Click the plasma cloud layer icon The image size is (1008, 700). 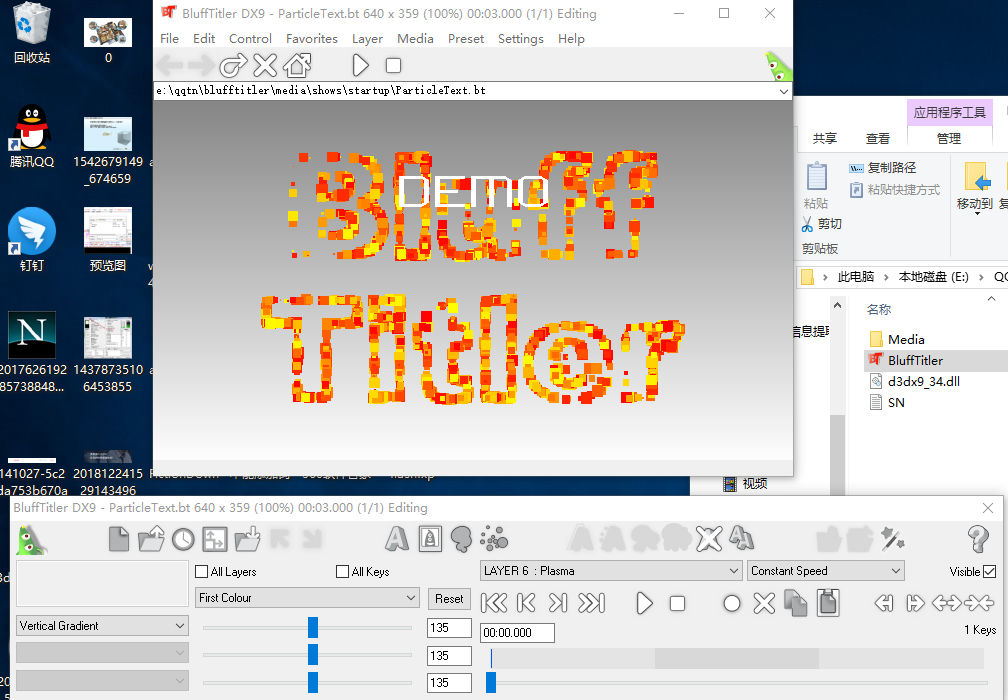(461, 539)
